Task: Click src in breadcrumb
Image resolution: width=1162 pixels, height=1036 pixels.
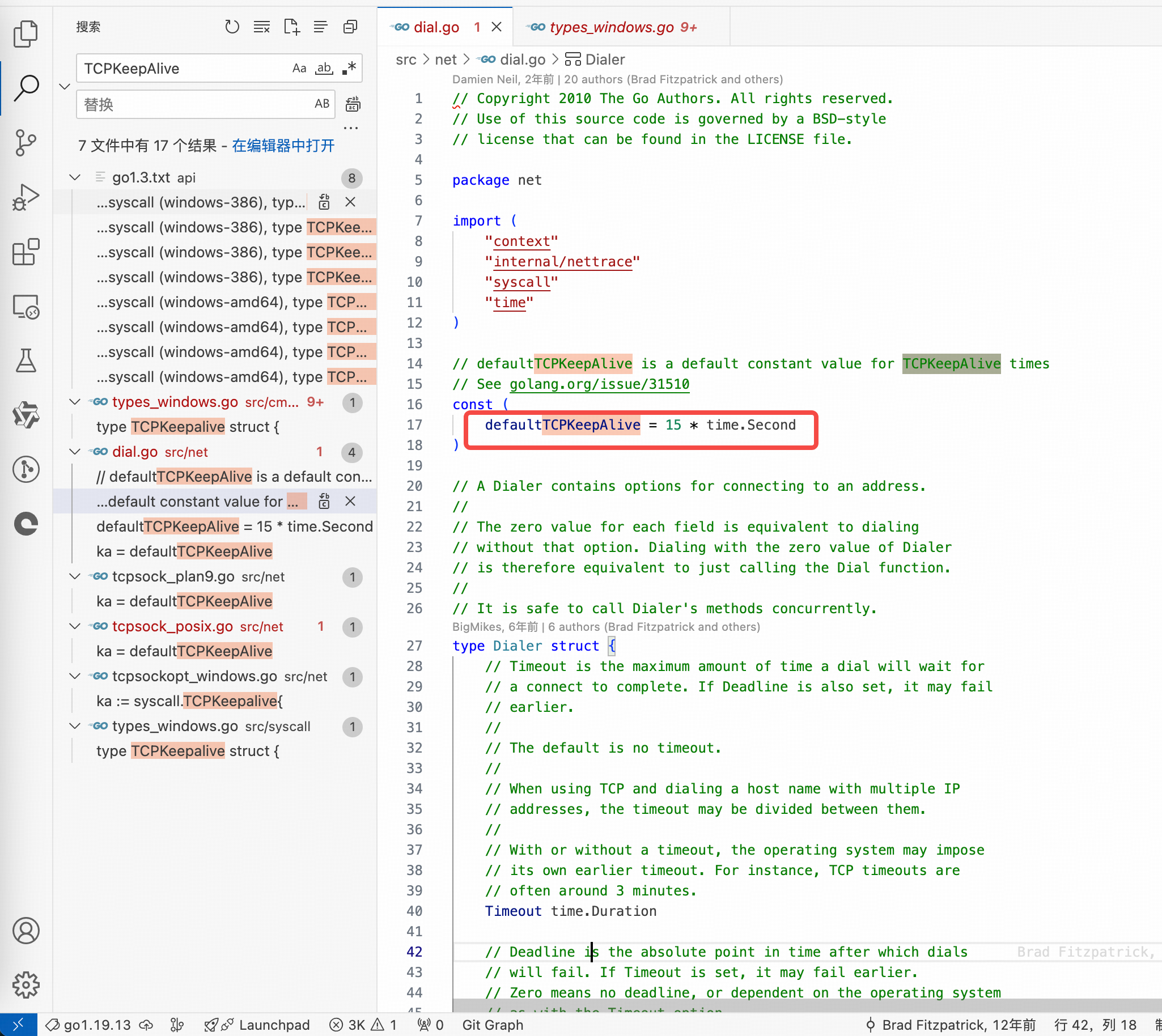Action: [406, 59]
